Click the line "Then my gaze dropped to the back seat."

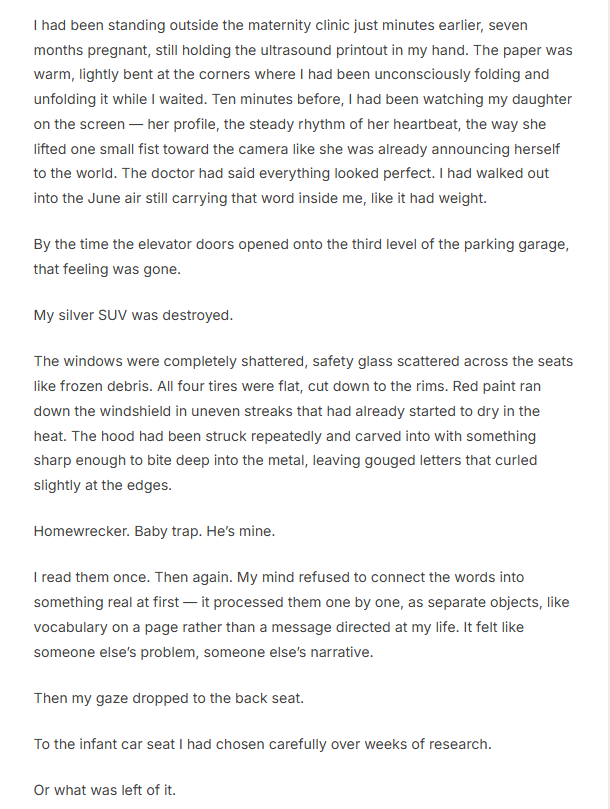pyautogui.click(x=168, y=698)
